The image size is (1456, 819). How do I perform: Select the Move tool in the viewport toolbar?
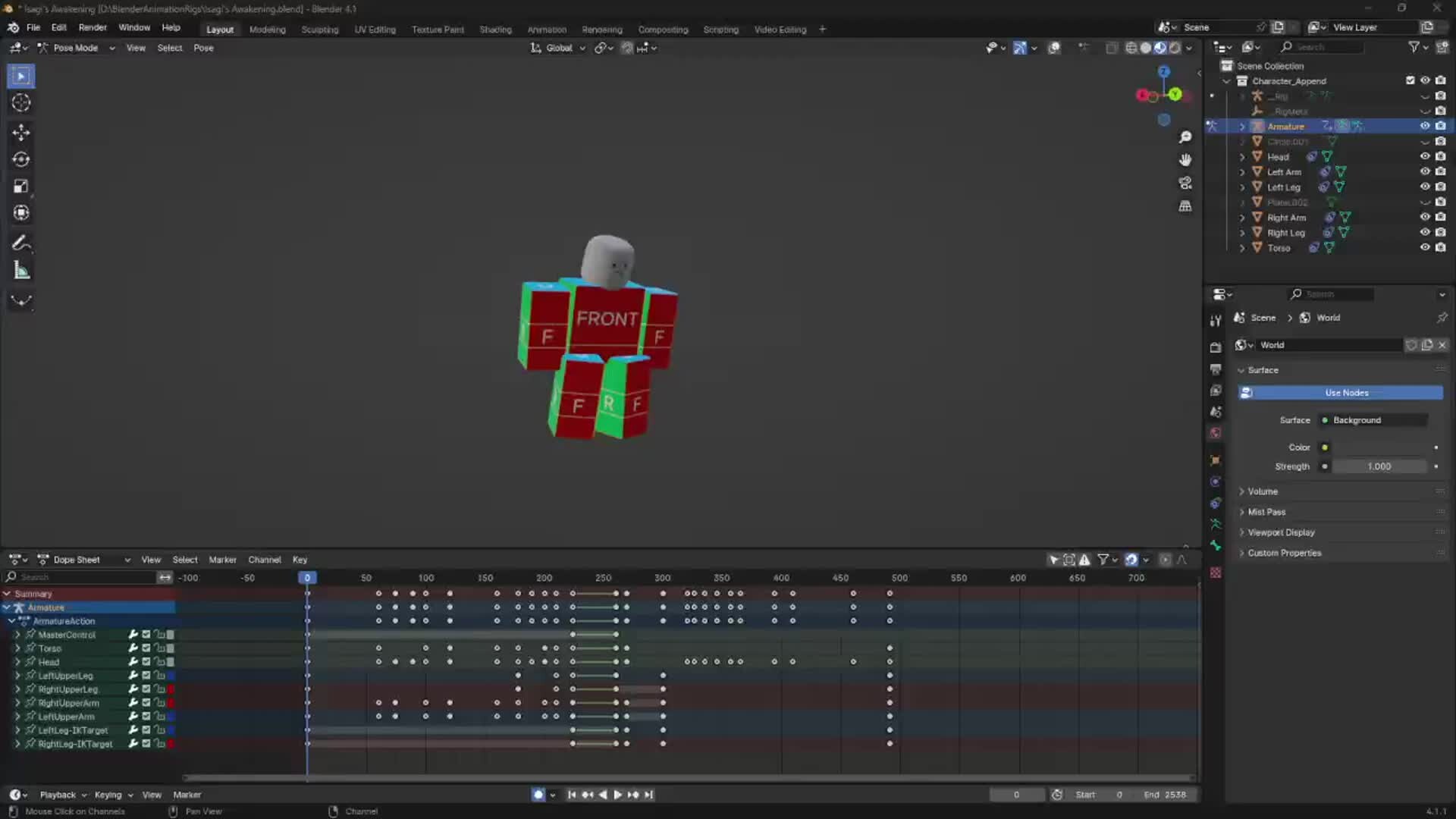[x=20, y=132]
